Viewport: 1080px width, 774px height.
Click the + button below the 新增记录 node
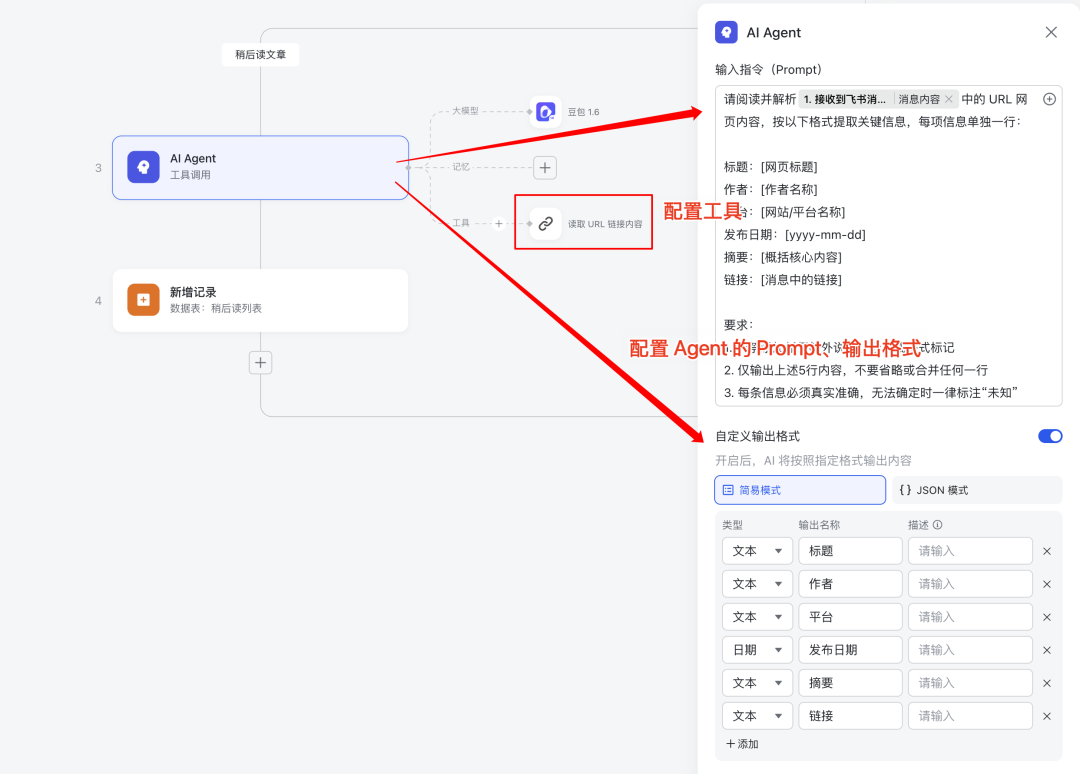(260, 362)
